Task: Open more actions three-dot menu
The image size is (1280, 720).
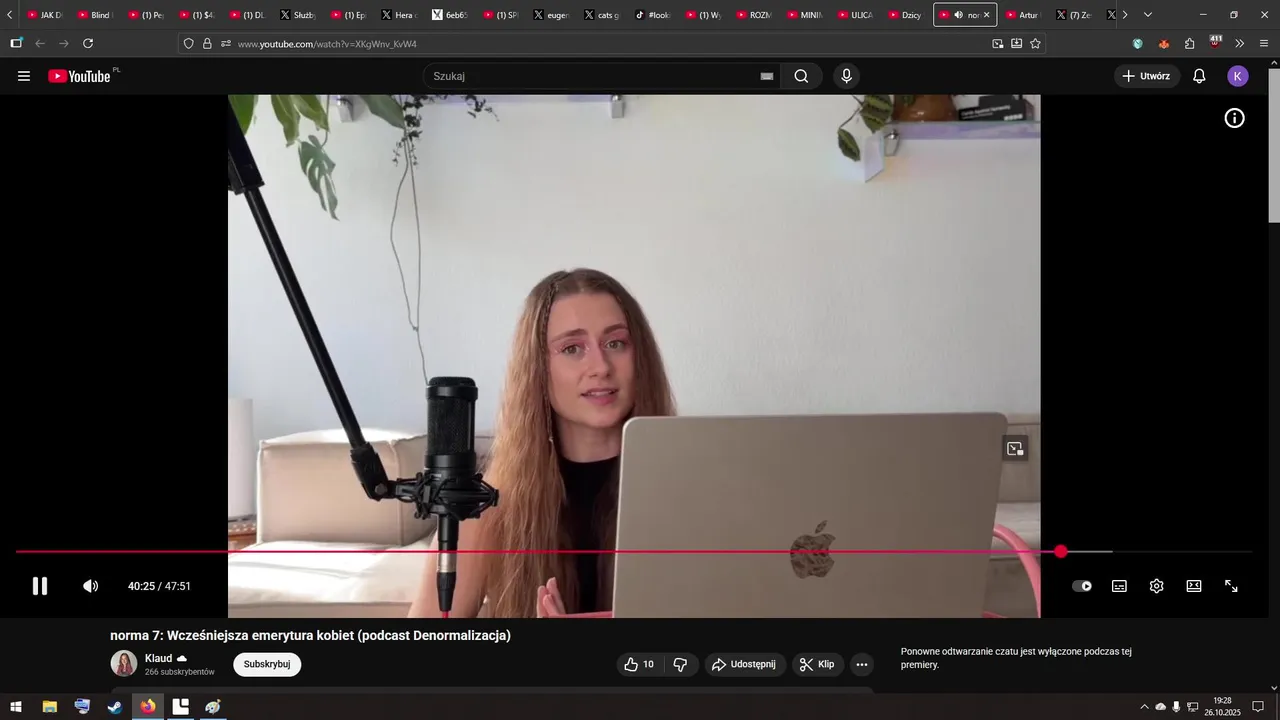Action: coord(862,664)
